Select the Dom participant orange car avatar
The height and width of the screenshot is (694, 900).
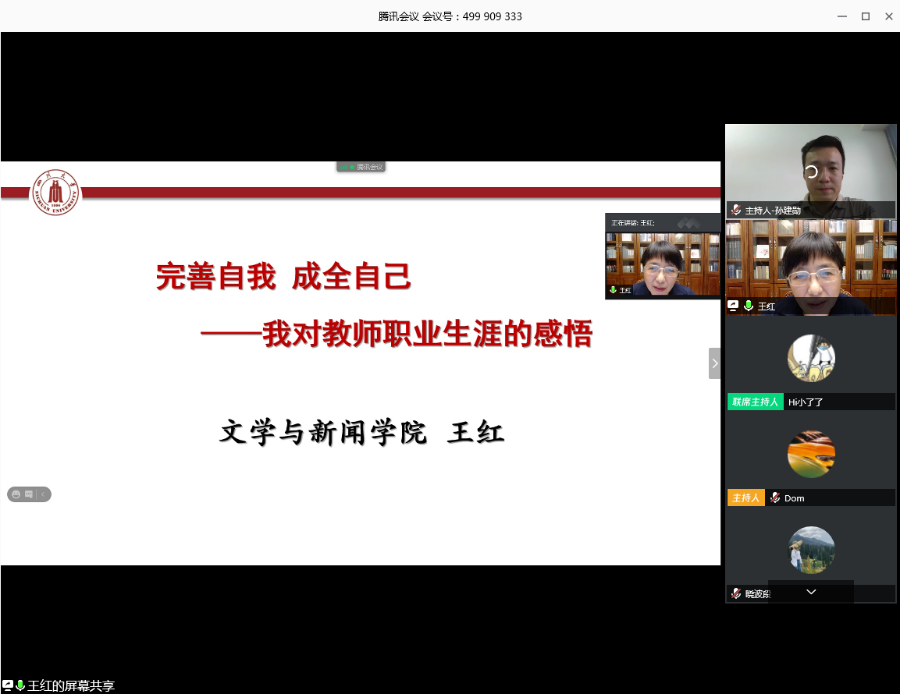pos(811,454)
